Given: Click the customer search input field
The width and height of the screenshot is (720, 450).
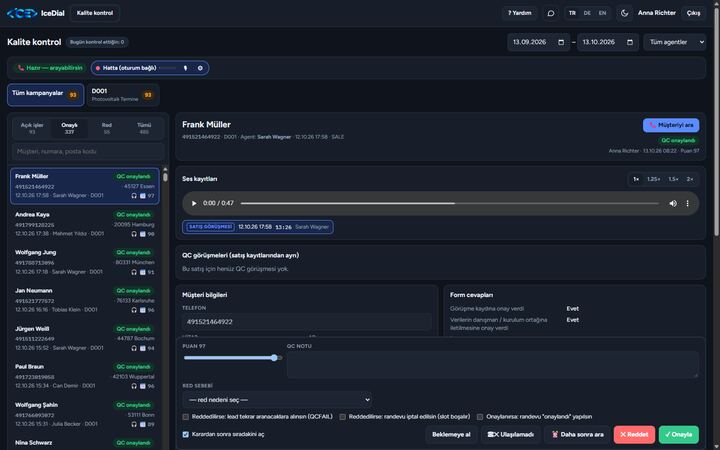Looking at the screenshot, I should [88, 152].
